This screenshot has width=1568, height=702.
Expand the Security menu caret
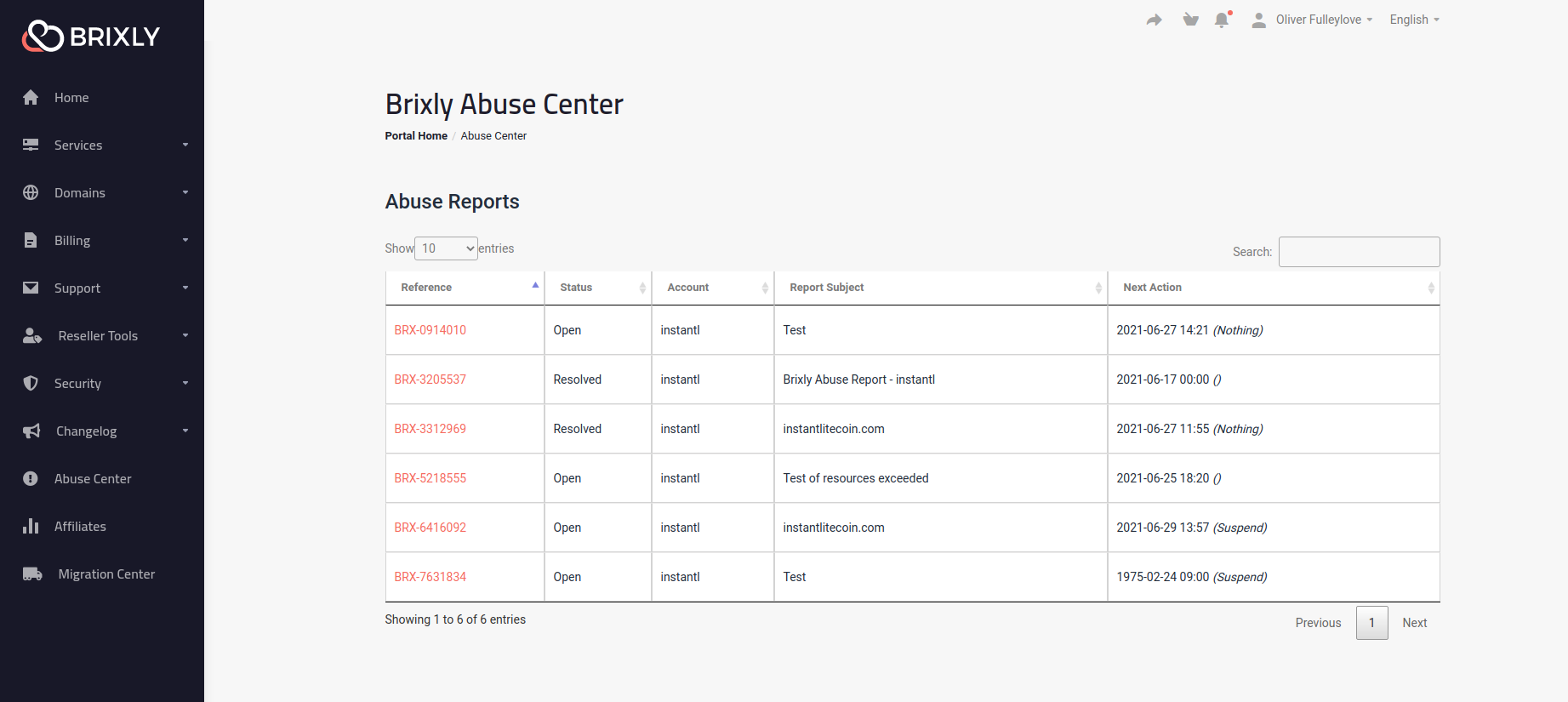pyautogui.click(x=185, y=383)
